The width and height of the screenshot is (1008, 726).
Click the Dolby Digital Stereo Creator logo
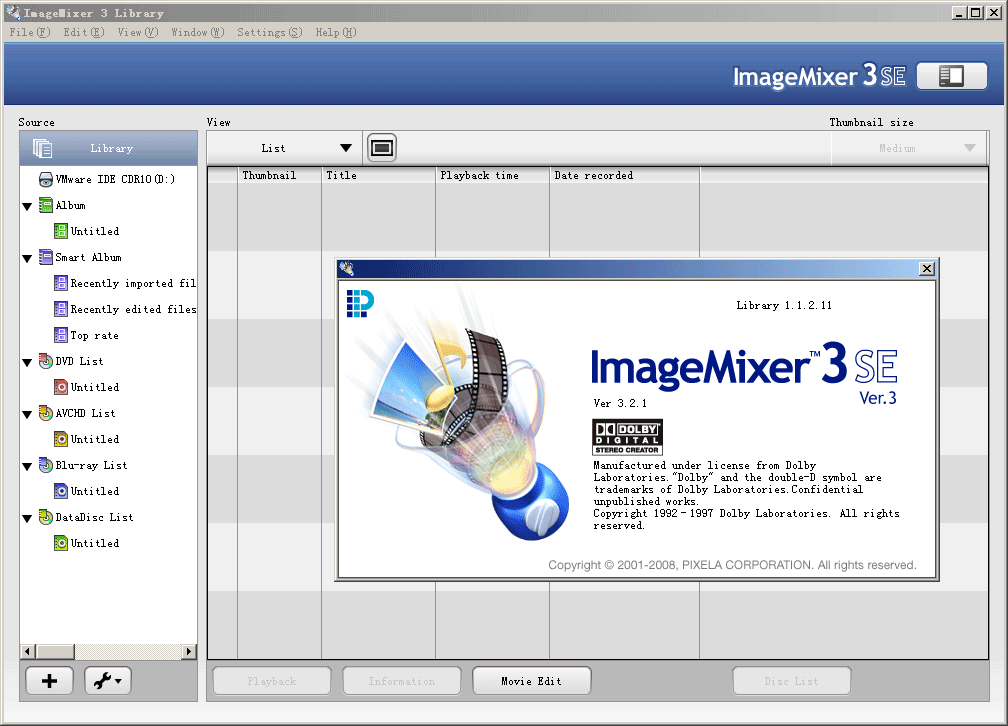627,437
